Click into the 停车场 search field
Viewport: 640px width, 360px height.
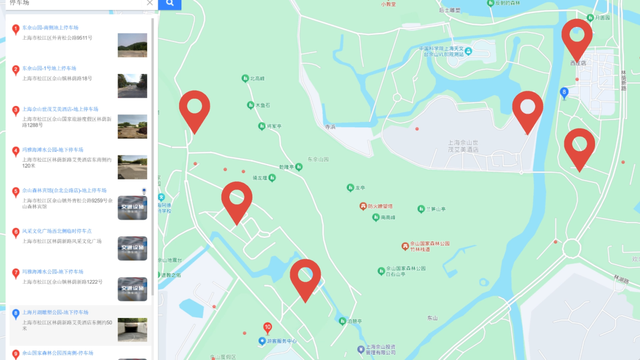click(x=76, y=3)
